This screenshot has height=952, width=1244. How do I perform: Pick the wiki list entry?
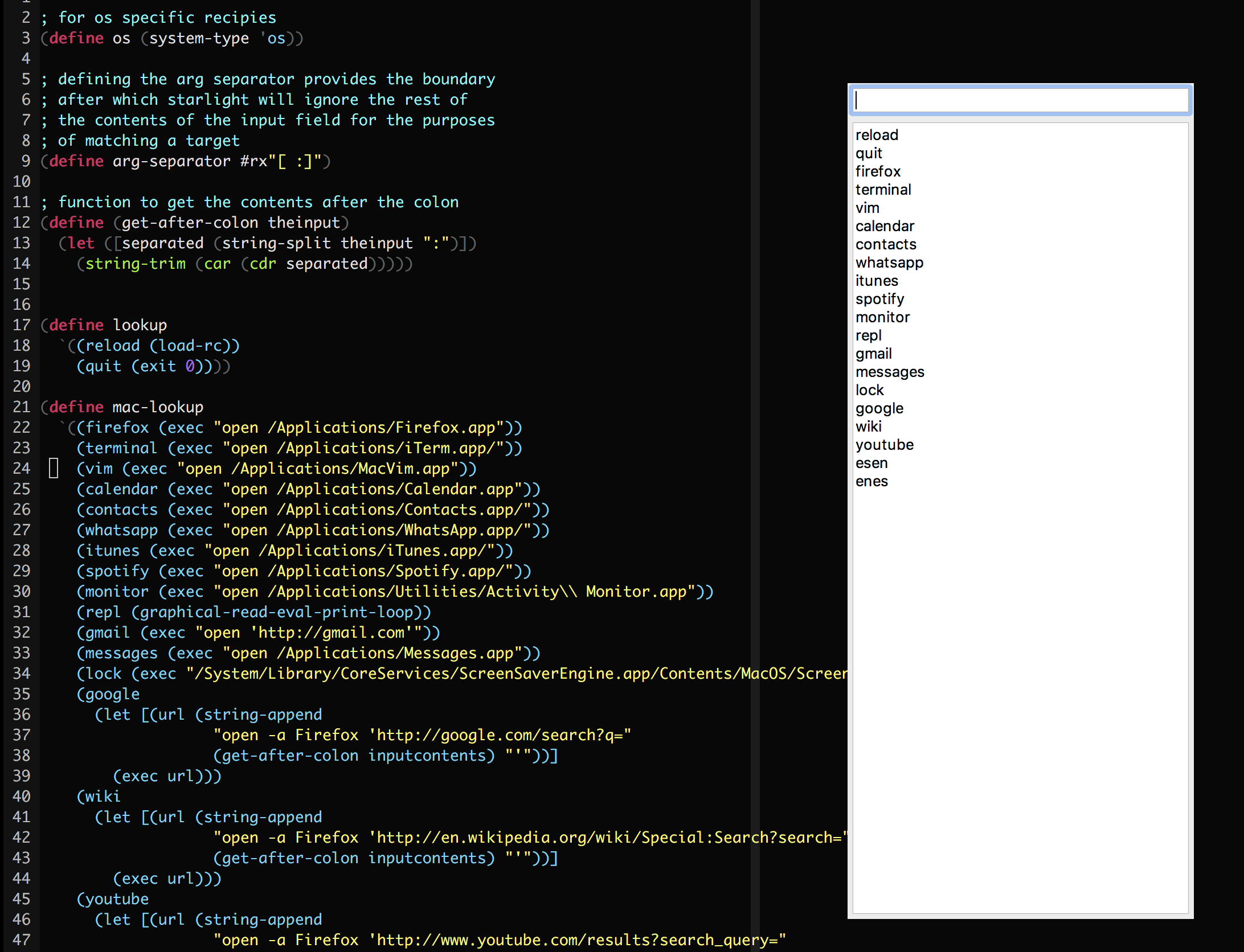868,426
